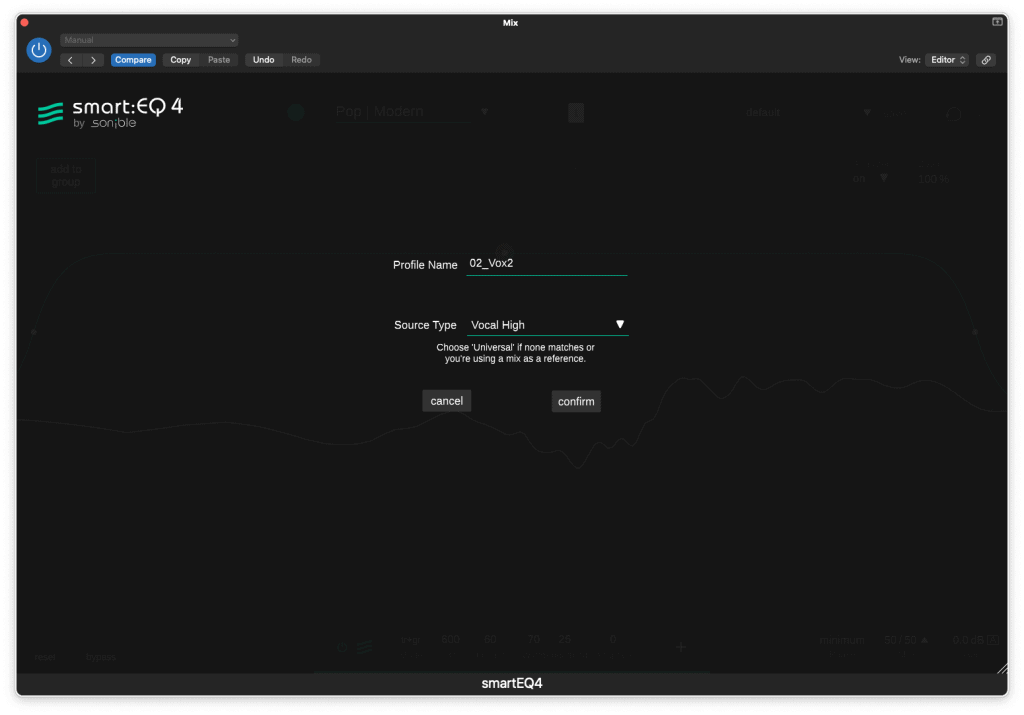This screenshot has height=715, width=1024.
Task: Click the power icon in the bottom toolbar
Action: coord(340,645)
